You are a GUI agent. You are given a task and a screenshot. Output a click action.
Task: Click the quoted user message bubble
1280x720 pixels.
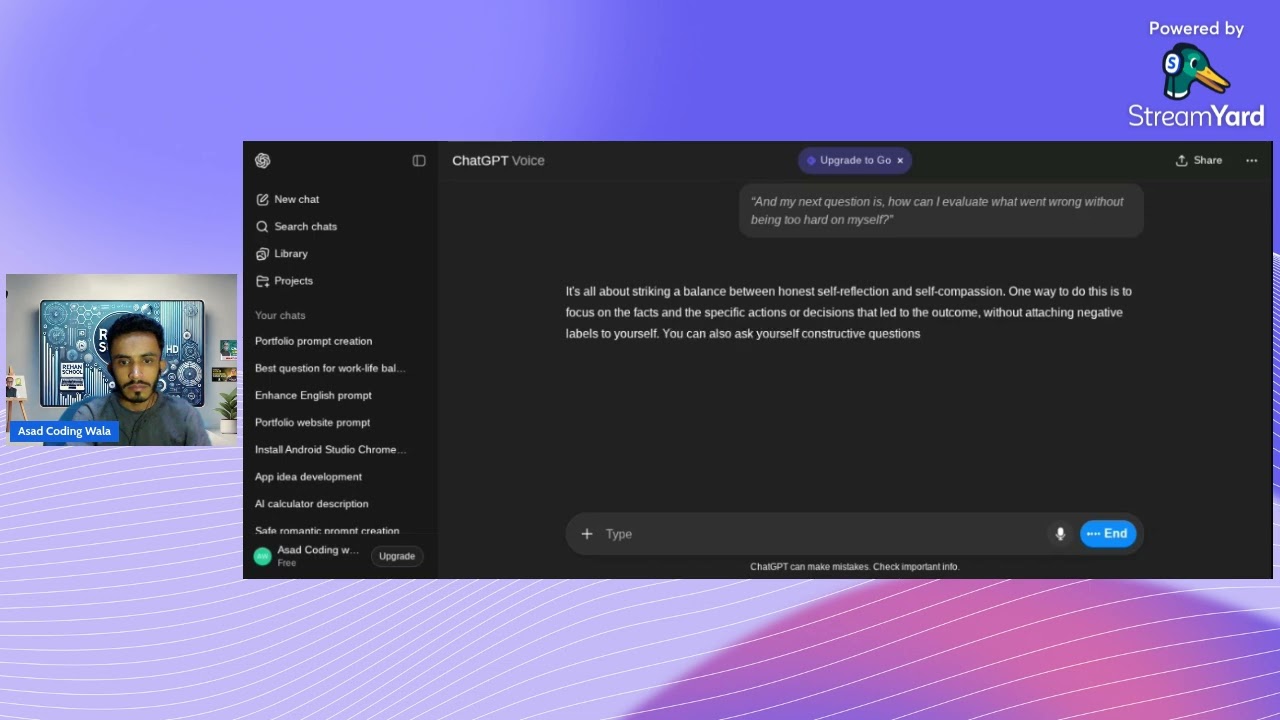[x=941, y=210]
